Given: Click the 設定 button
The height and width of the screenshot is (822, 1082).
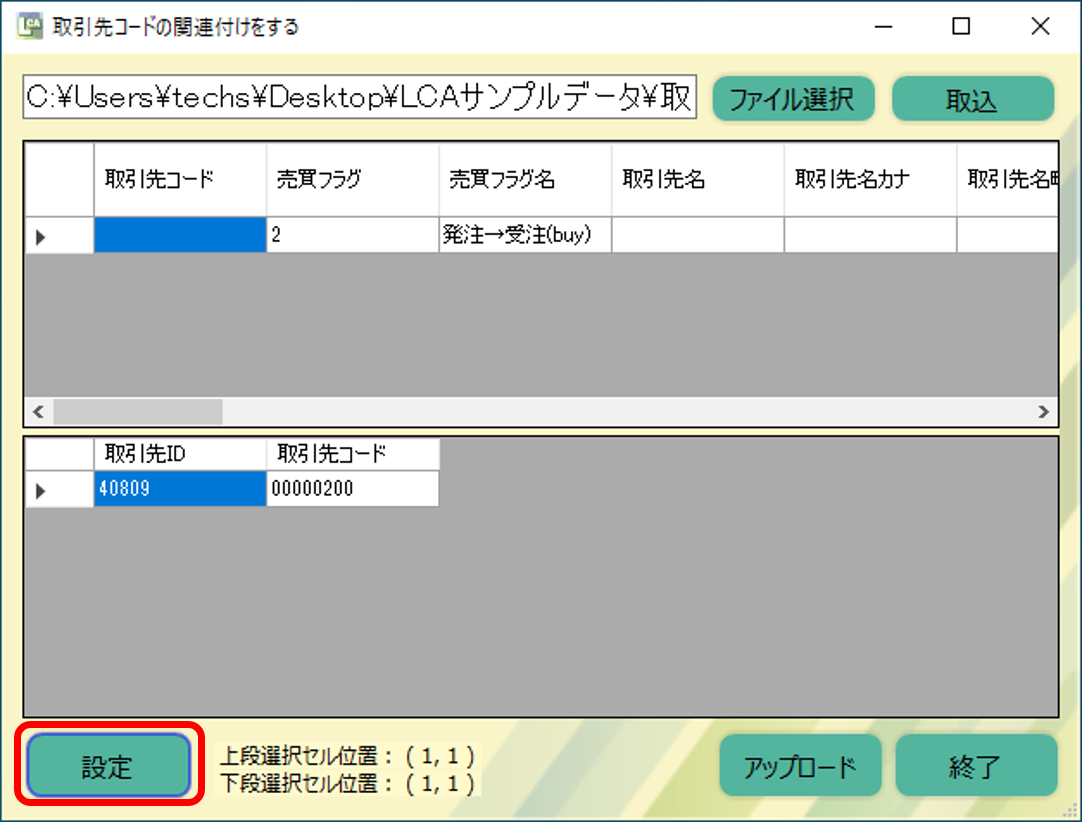Looking at the screenshot, I should click(108, 767).
